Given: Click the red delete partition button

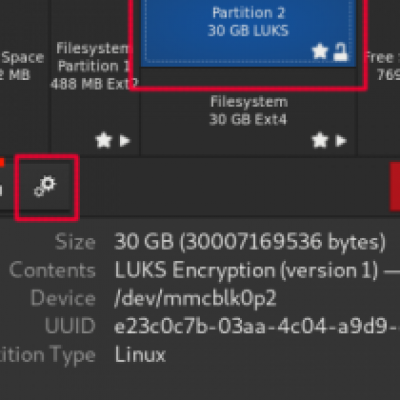Looking at the screenshot, I should click(395, 187).
